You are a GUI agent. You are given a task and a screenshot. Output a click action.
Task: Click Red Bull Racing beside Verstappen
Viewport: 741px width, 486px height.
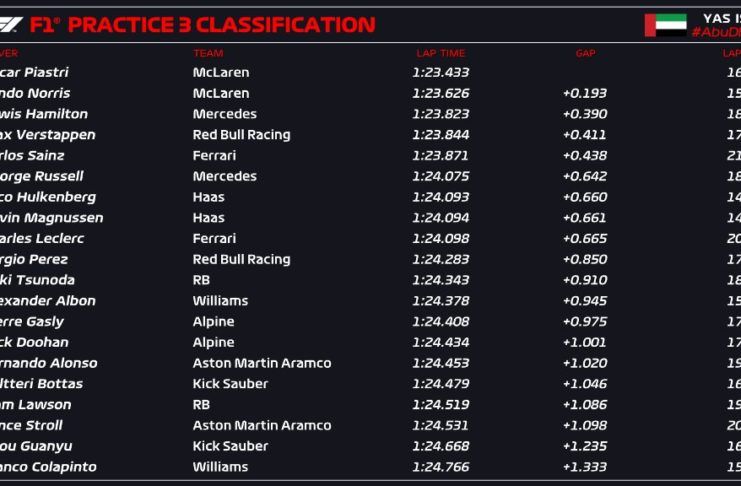coord(241,135)
